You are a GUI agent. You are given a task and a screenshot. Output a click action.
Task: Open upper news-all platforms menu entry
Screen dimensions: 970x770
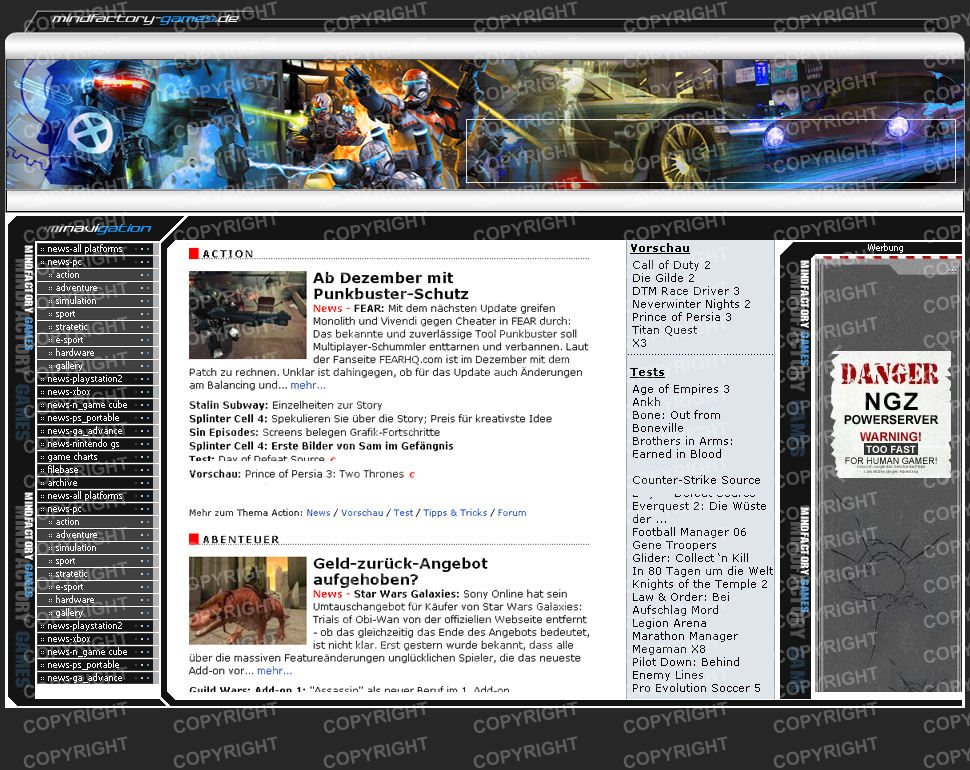coord(95,249)
